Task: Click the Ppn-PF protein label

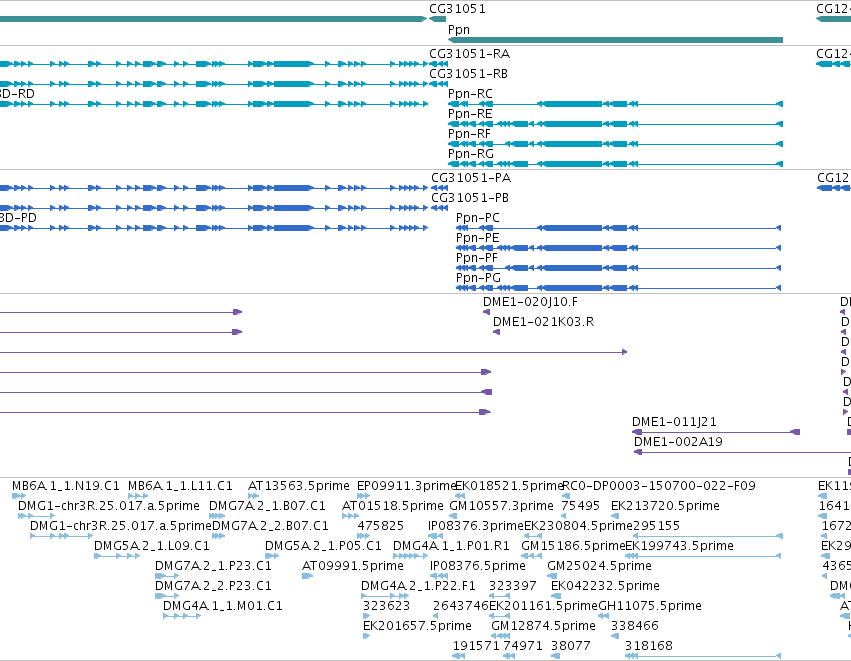Action: coord(477,258)
